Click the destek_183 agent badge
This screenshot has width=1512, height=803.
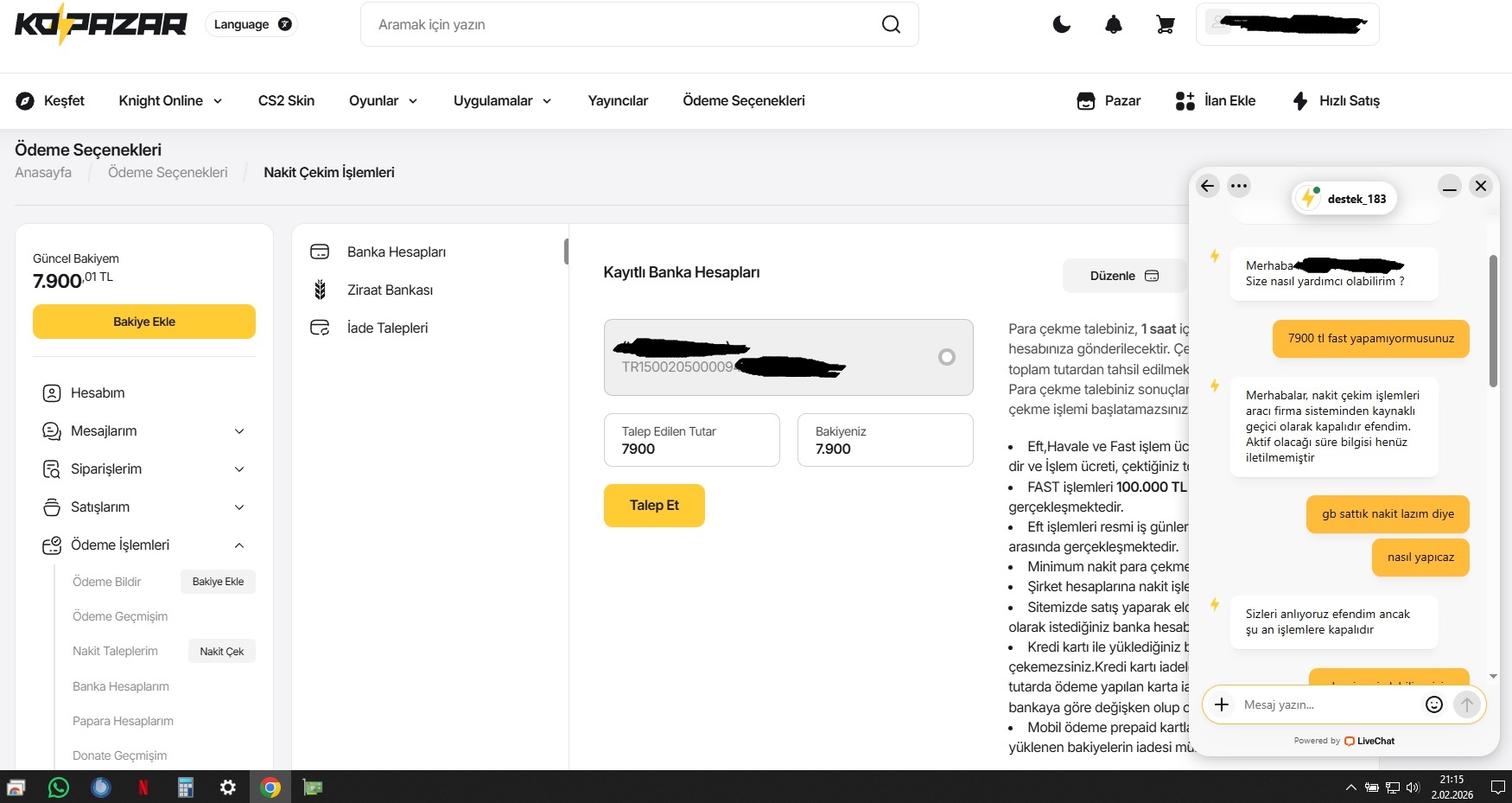click(x=1344, y=199)
